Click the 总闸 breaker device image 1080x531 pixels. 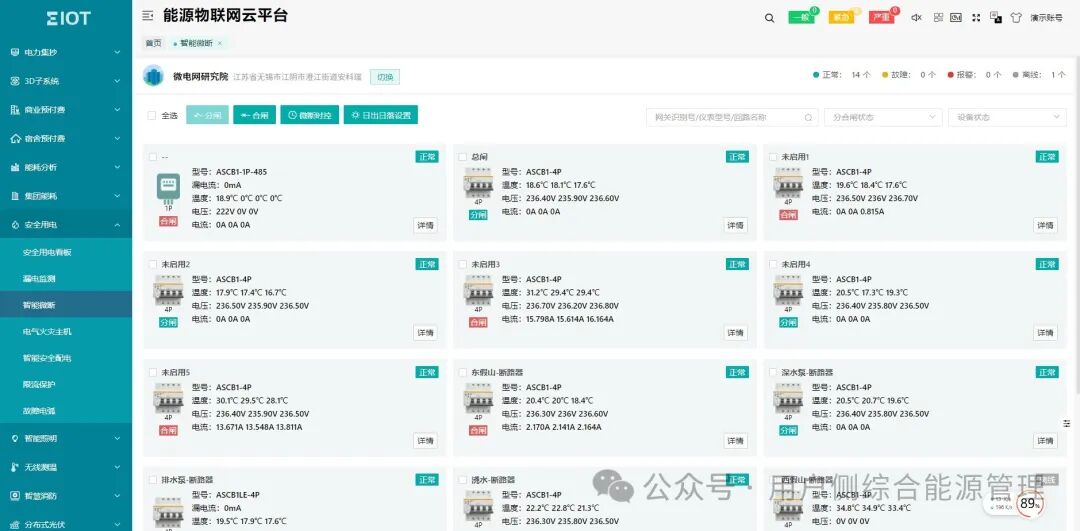point(478,183)
